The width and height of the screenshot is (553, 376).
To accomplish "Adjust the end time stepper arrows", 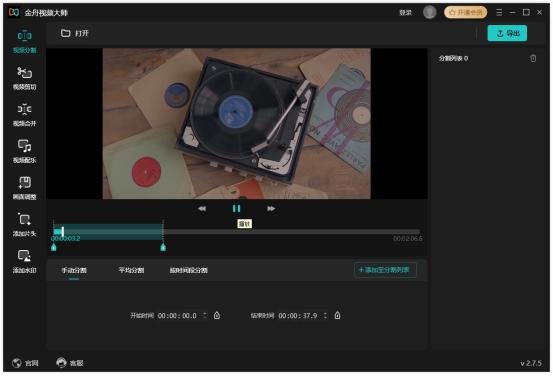I will click(x=325, y=315).
